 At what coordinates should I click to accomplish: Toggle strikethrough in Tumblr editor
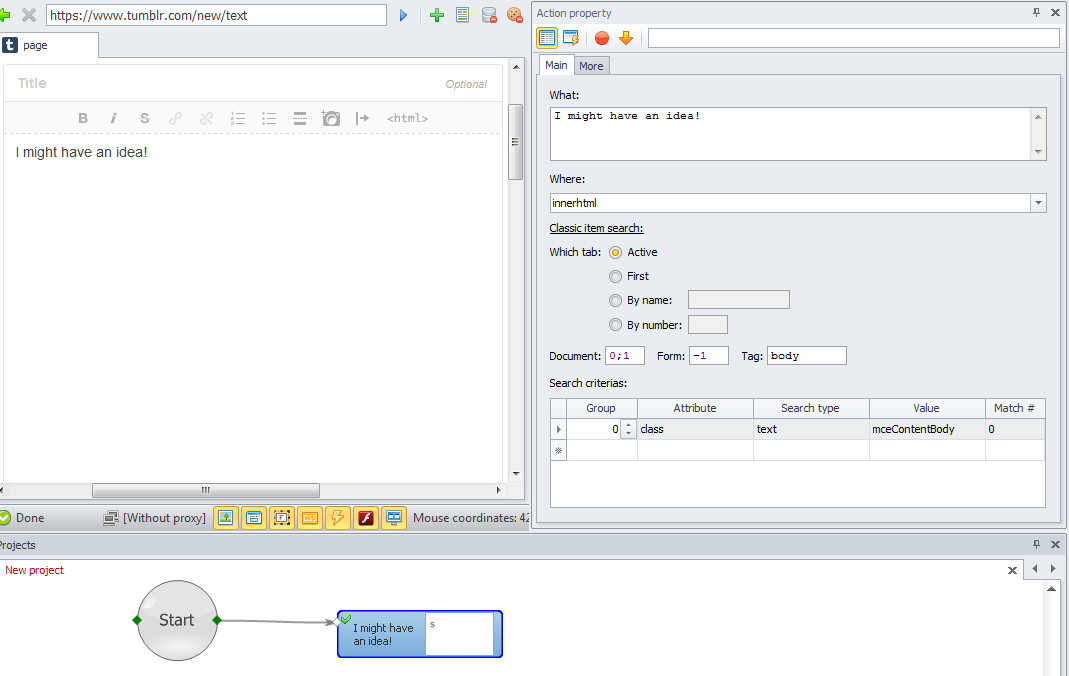(x=144, y=118)
